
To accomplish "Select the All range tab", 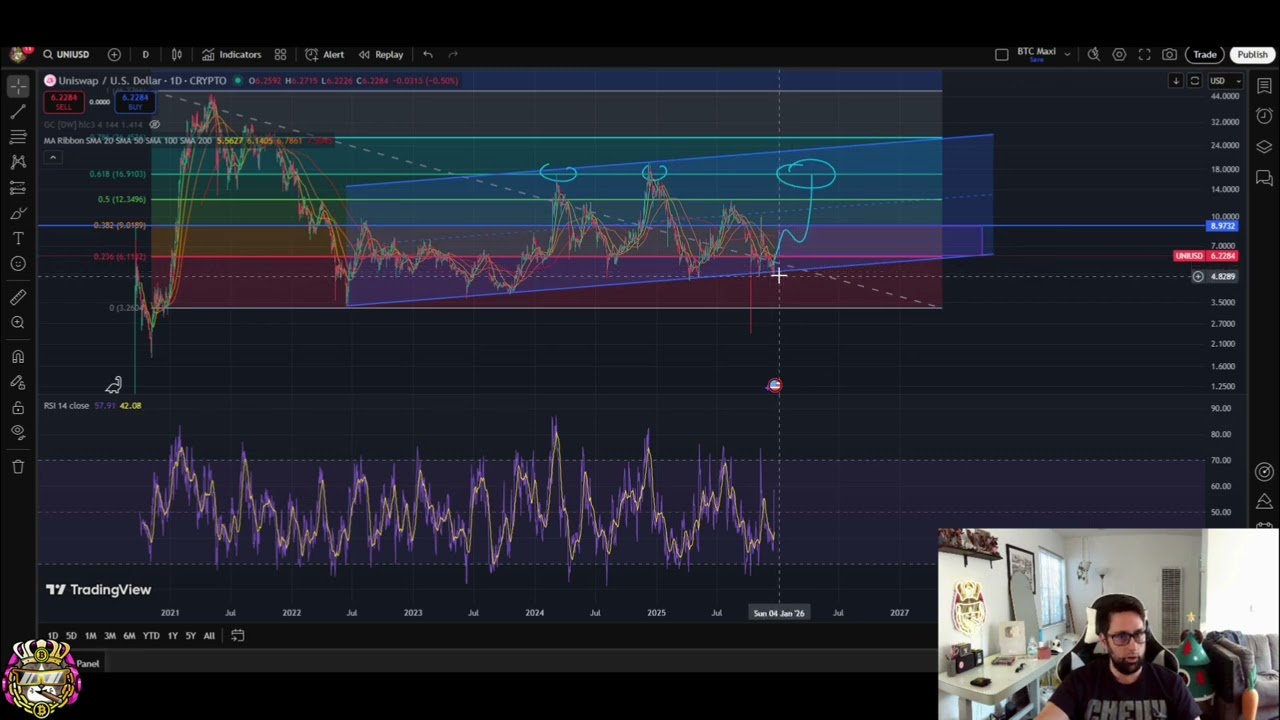I will (209, 636).
